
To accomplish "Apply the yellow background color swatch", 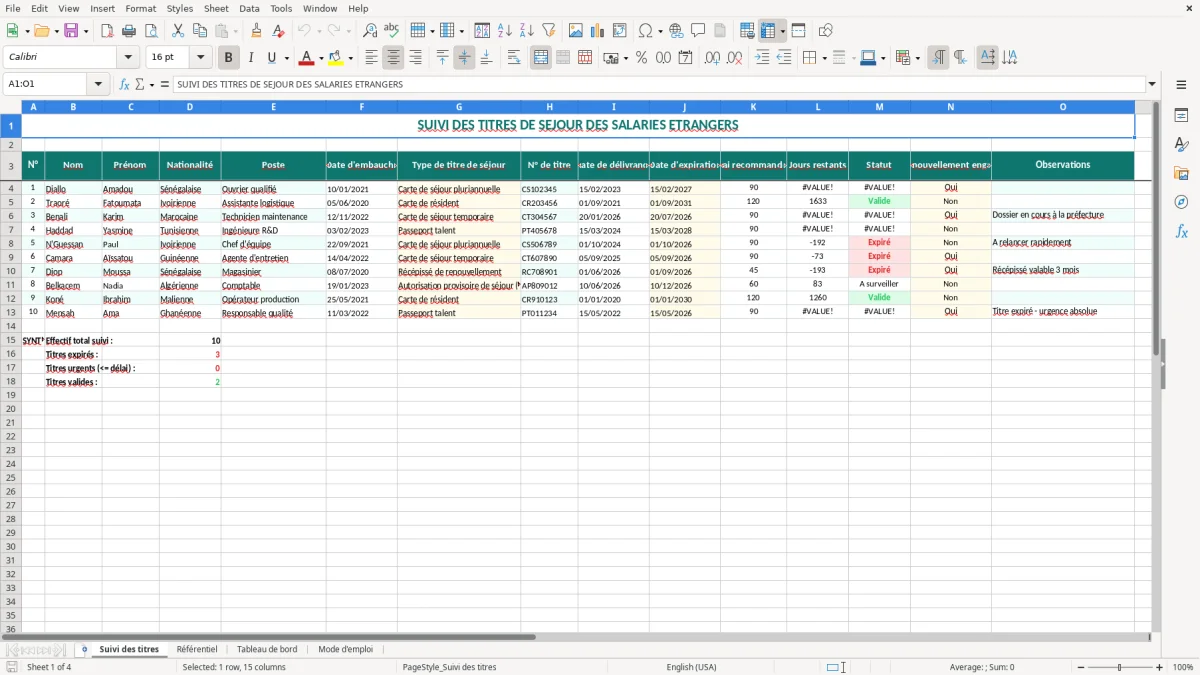I will click(337, 58).
